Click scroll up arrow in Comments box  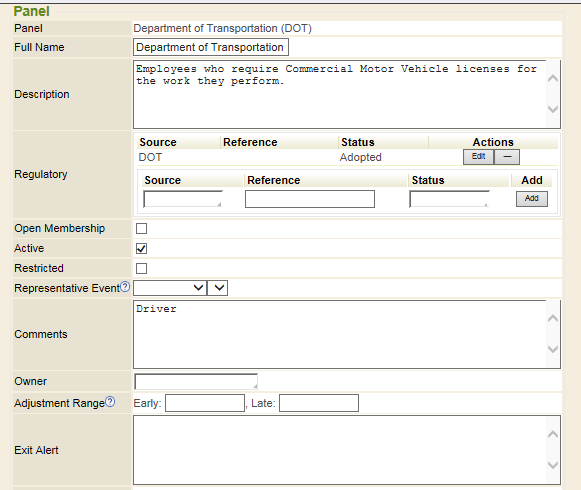(x=553, y=318)
